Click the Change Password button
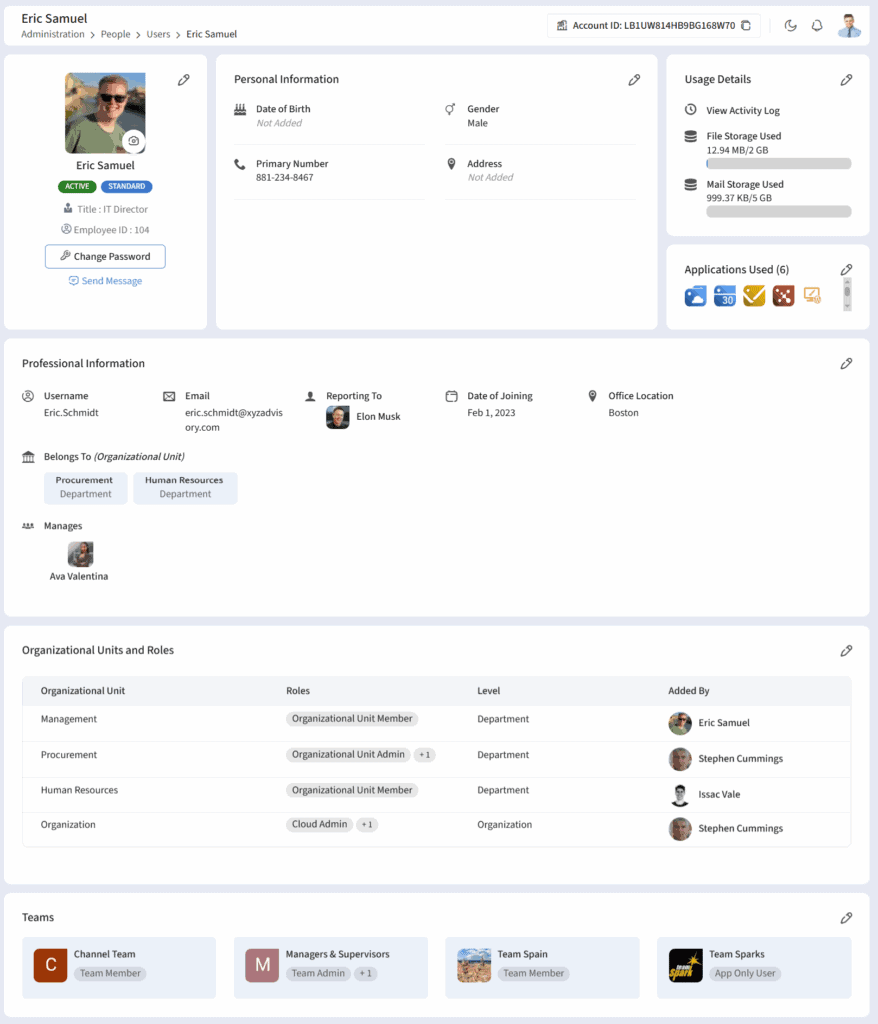878x1024 pixels. click(105, 257)
